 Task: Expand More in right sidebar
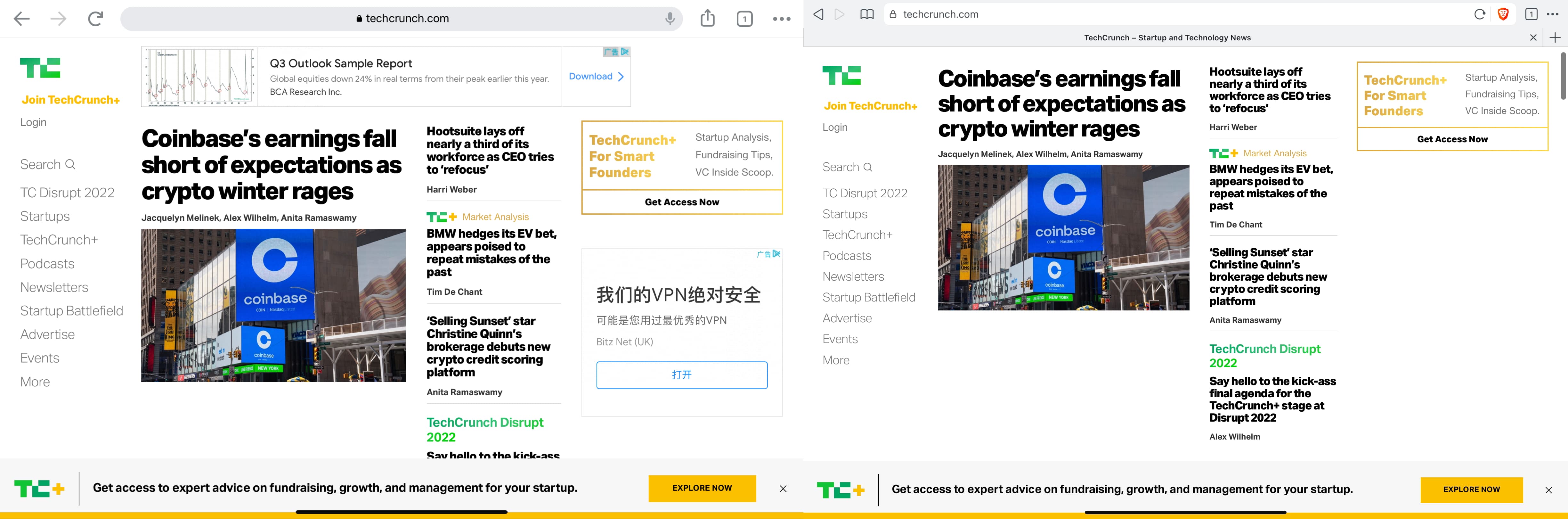coord(836,360)
